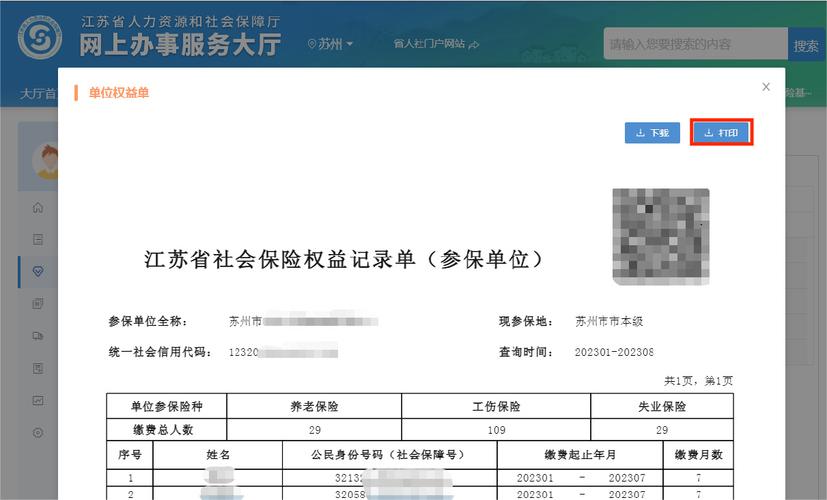
Task: Click the value 109 under 工伤保险
Action: click(496, 430)
